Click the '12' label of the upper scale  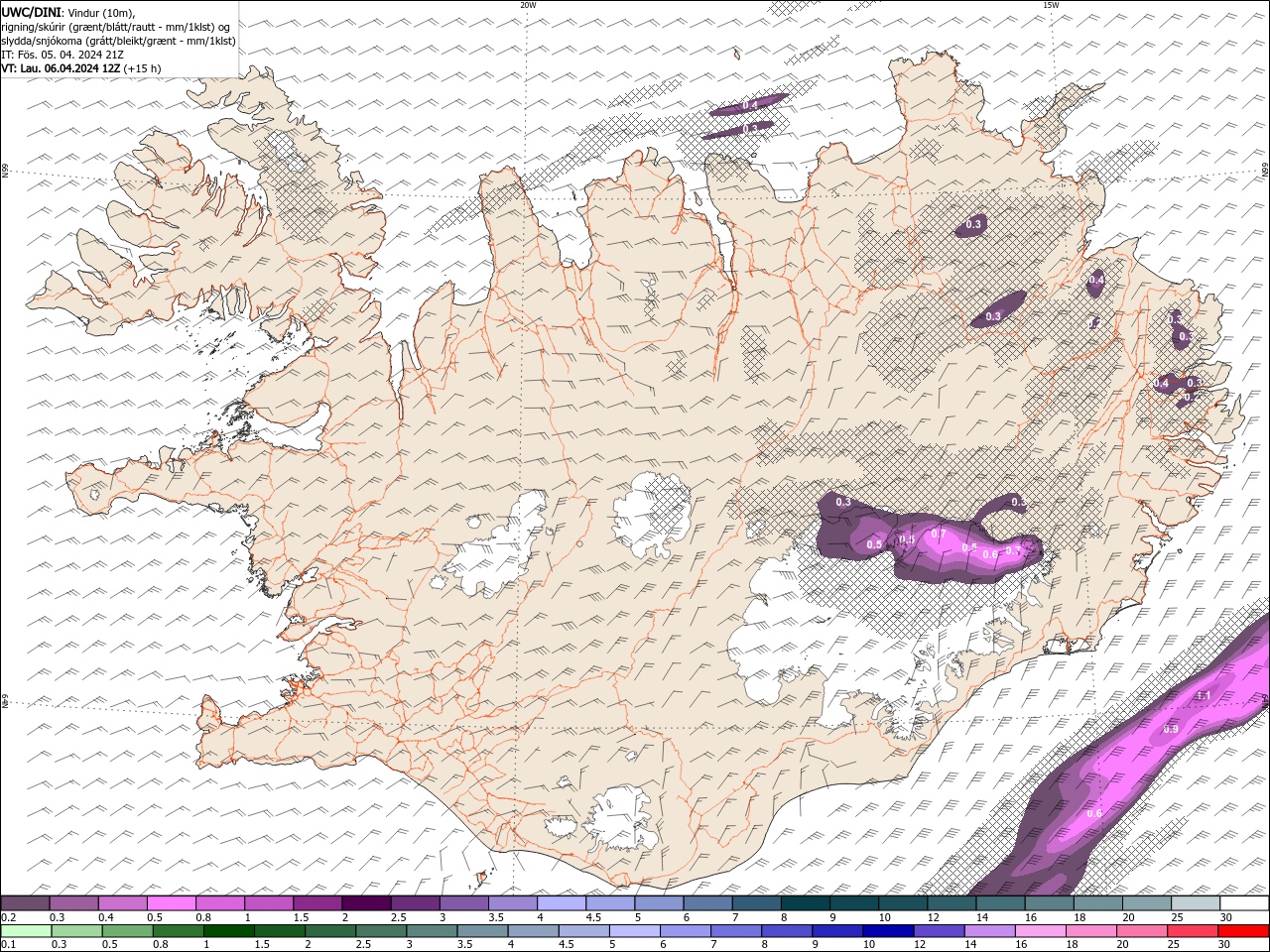tap(934, 917)
